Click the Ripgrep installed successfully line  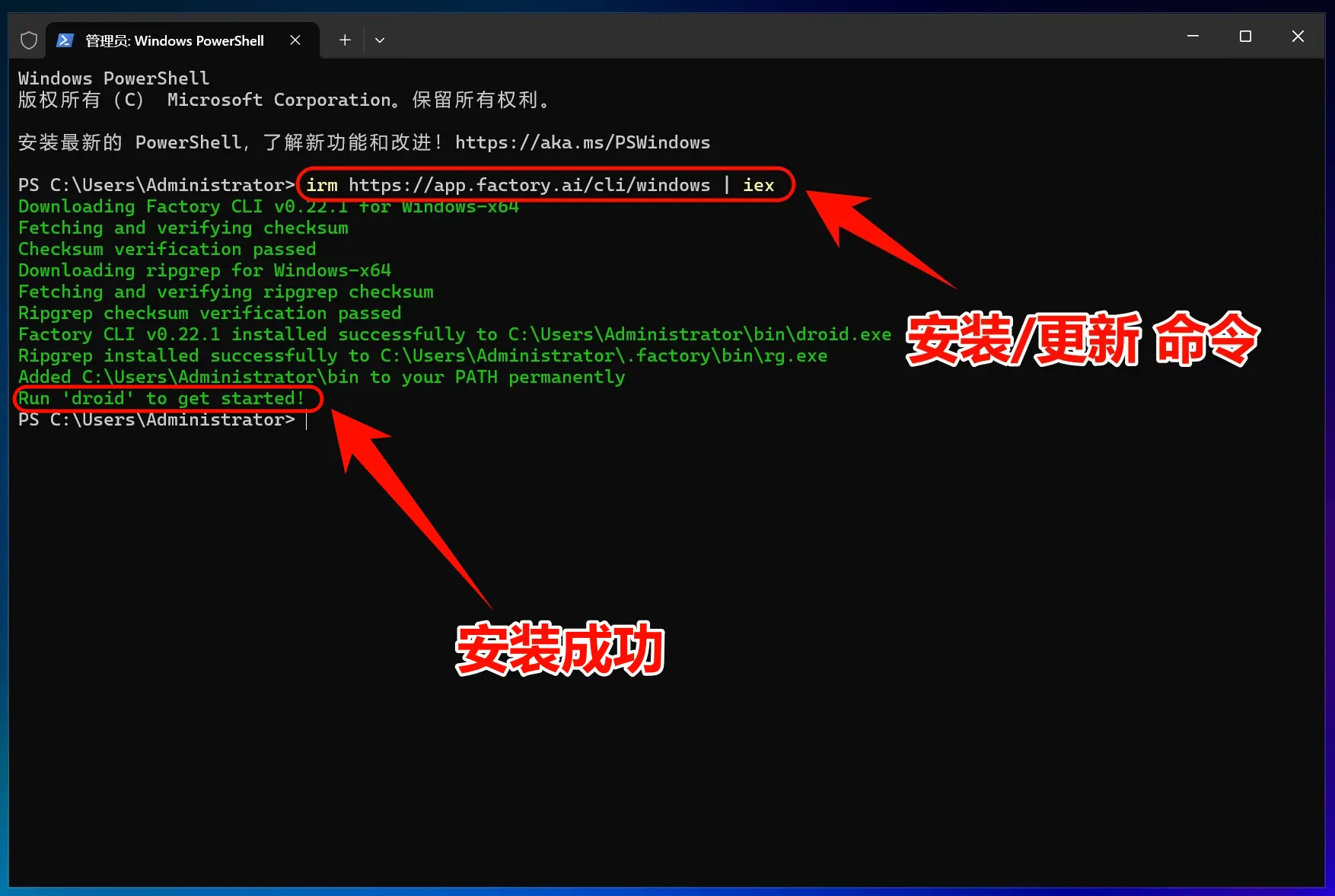(421, 356)
